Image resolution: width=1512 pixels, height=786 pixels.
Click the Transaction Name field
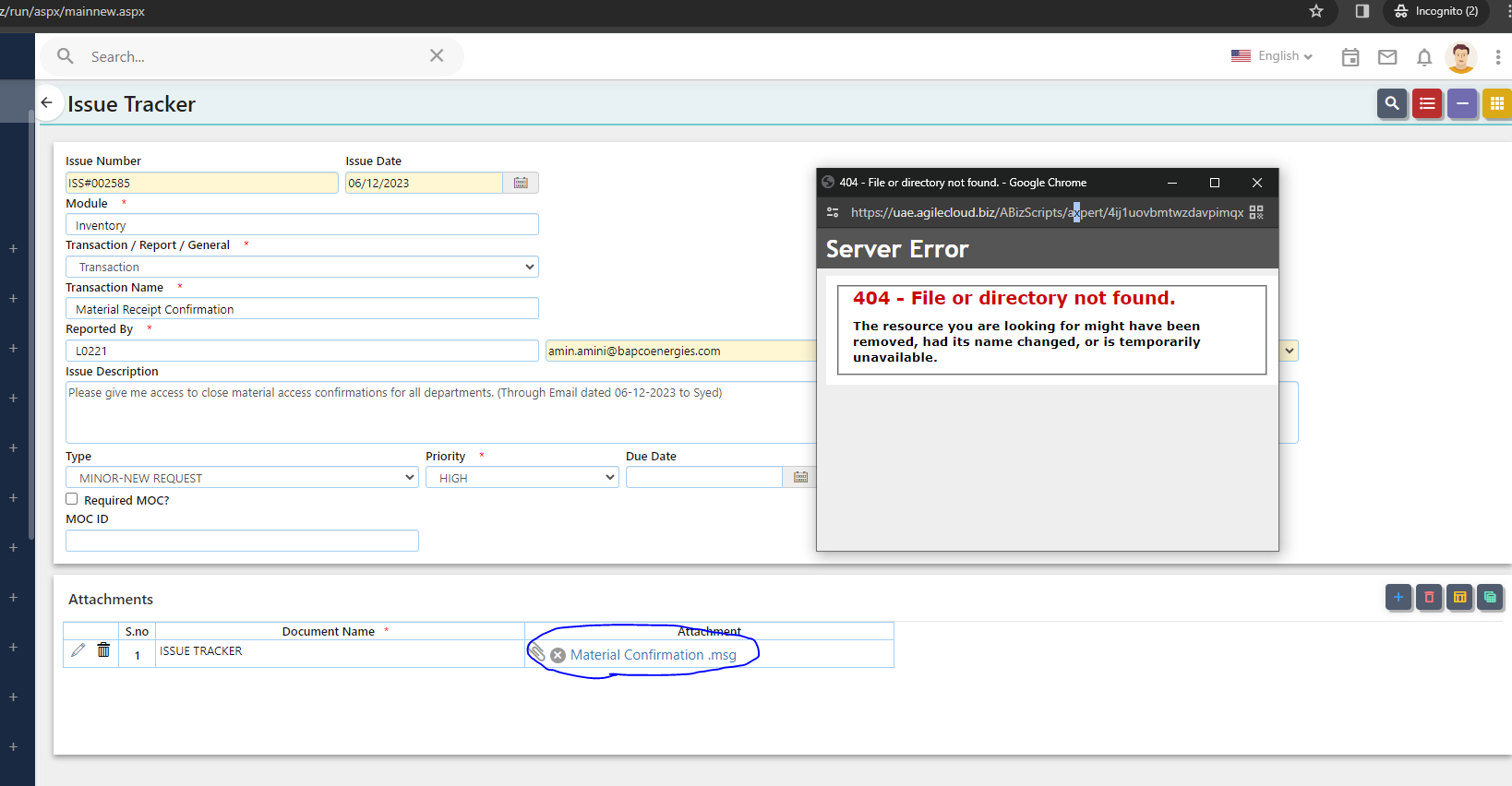tap(302, 309)
